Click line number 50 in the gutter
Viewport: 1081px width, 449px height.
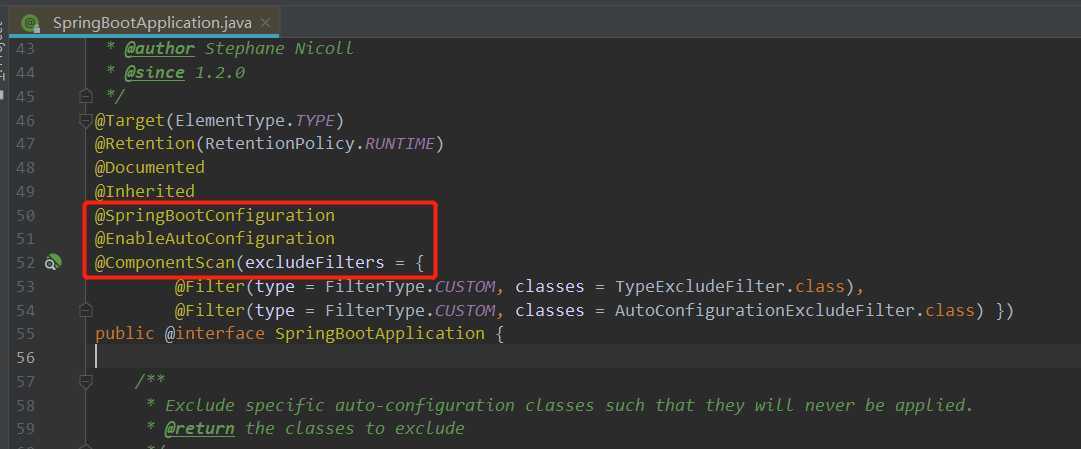click(26, 216)
